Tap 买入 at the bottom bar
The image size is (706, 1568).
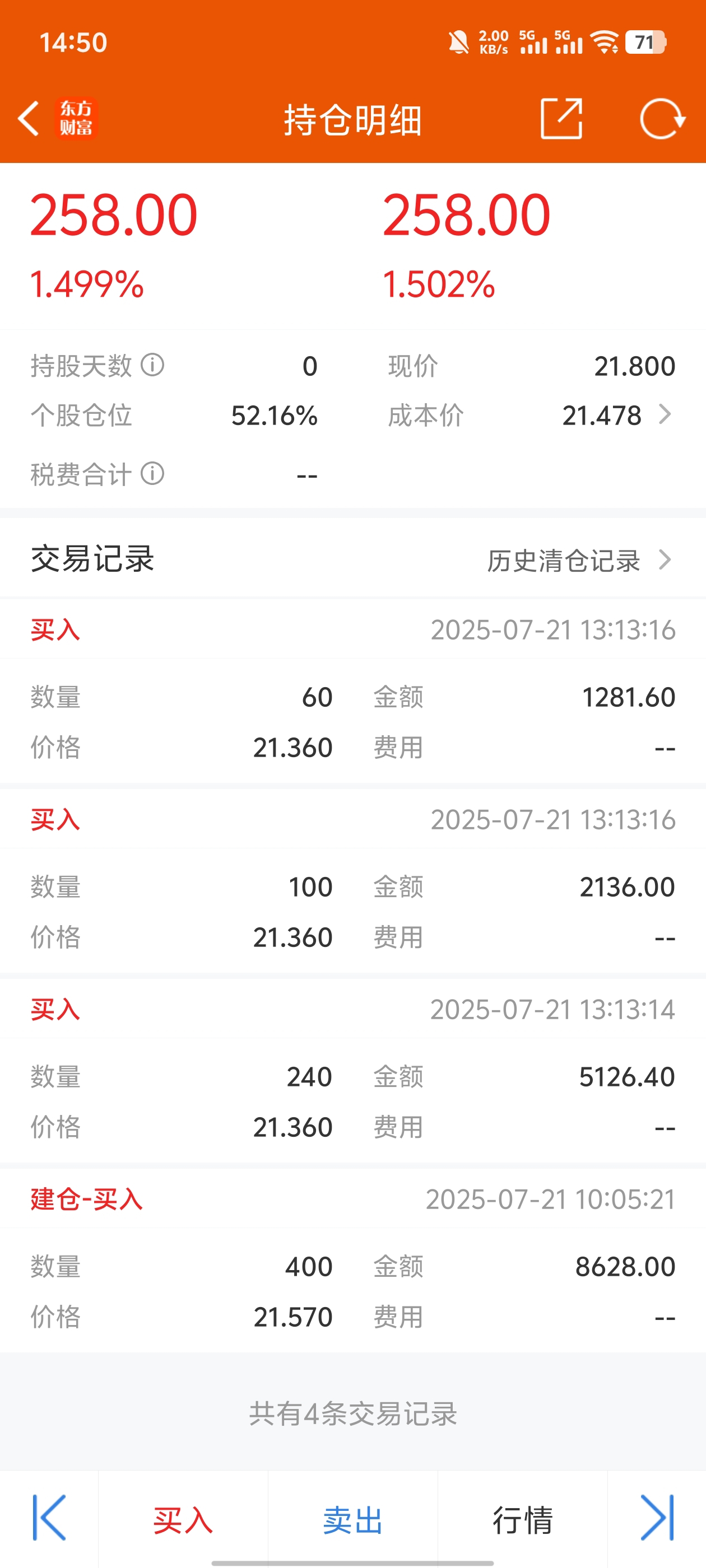[x=183, y=1520]
